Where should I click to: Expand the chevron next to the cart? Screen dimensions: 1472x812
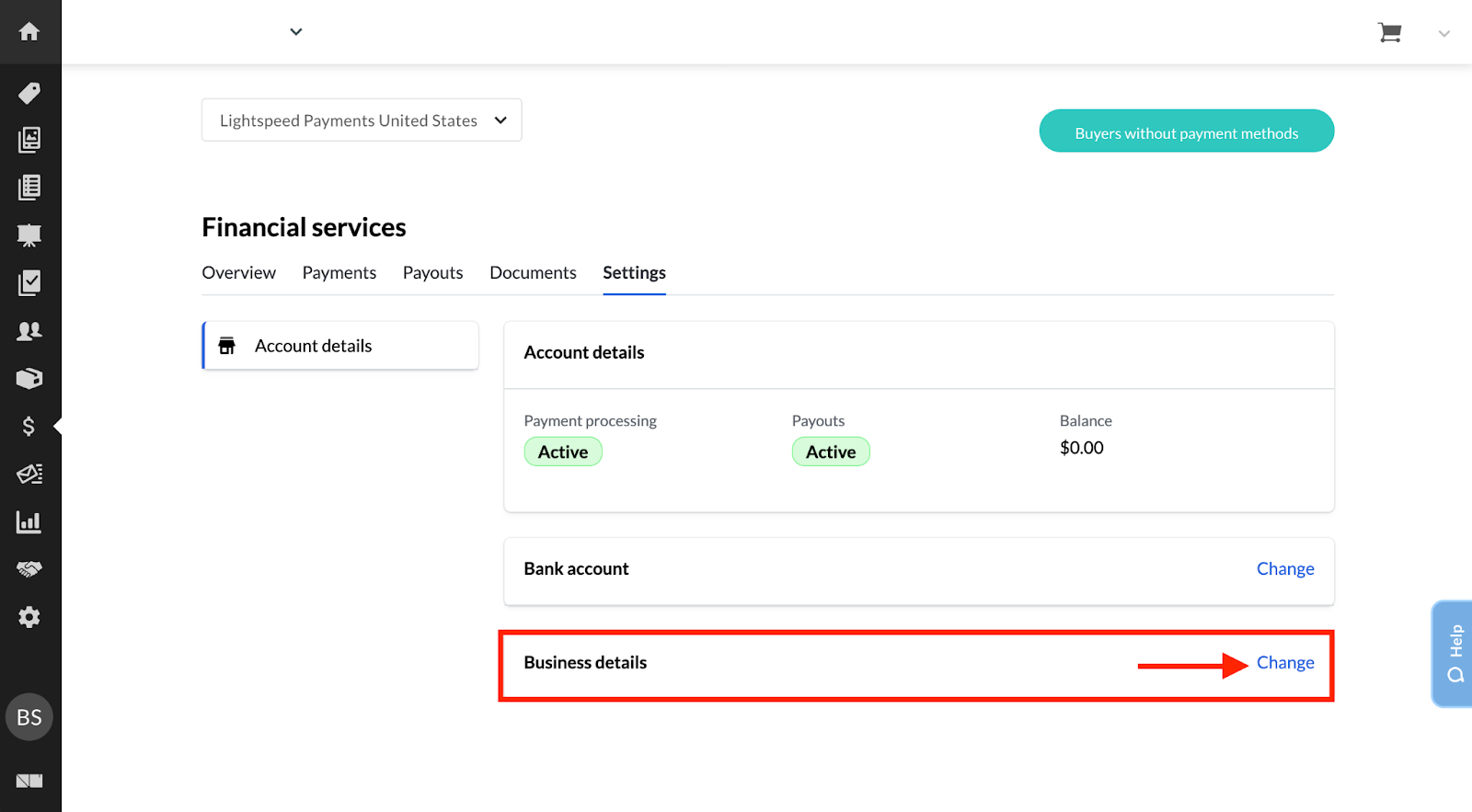click(1444, 34)
